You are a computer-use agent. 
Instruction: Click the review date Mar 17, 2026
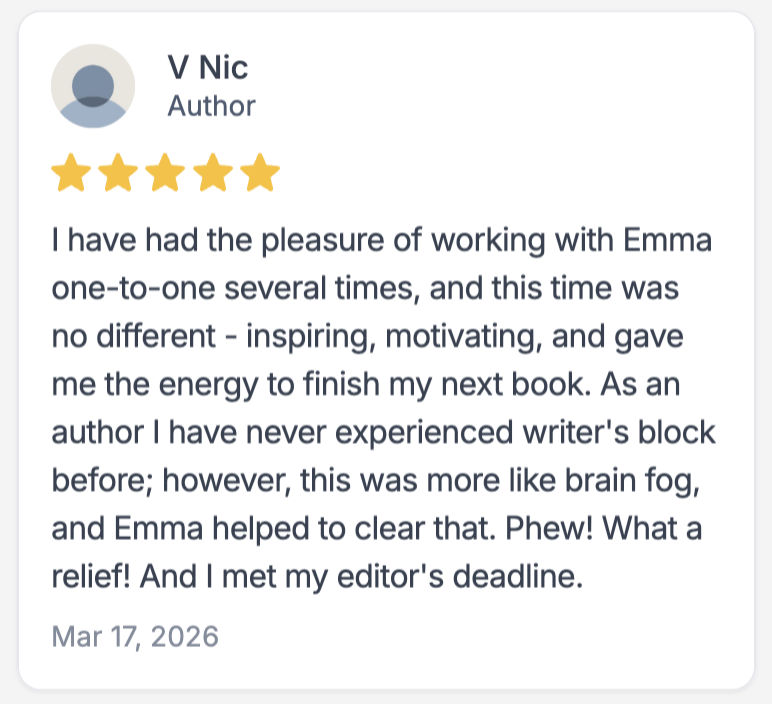134,636
